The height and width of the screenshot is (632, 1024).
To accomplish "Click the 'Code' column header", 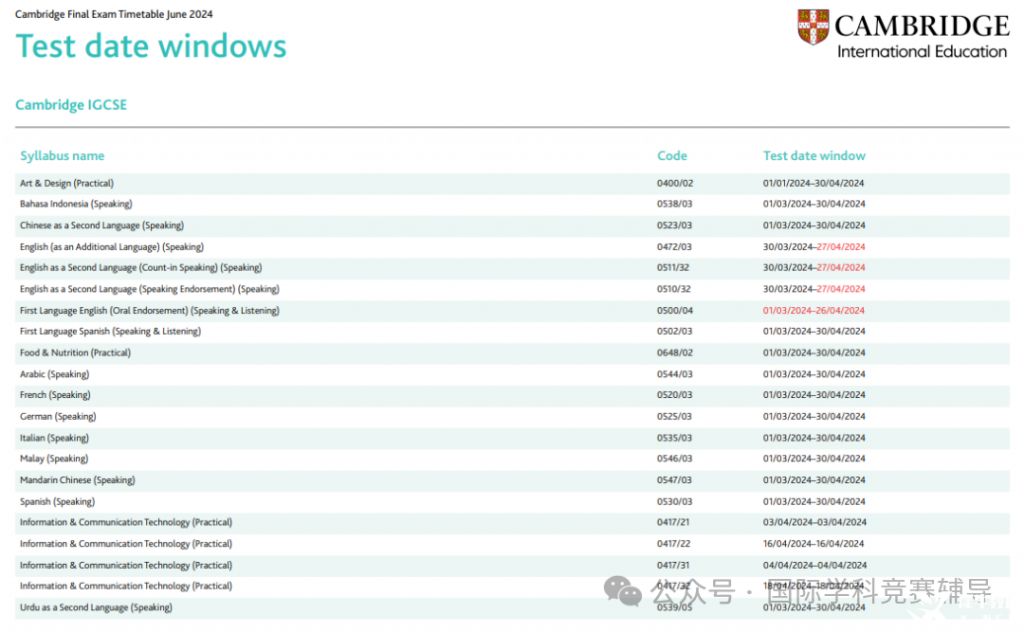I will click(x=672, y=156).
